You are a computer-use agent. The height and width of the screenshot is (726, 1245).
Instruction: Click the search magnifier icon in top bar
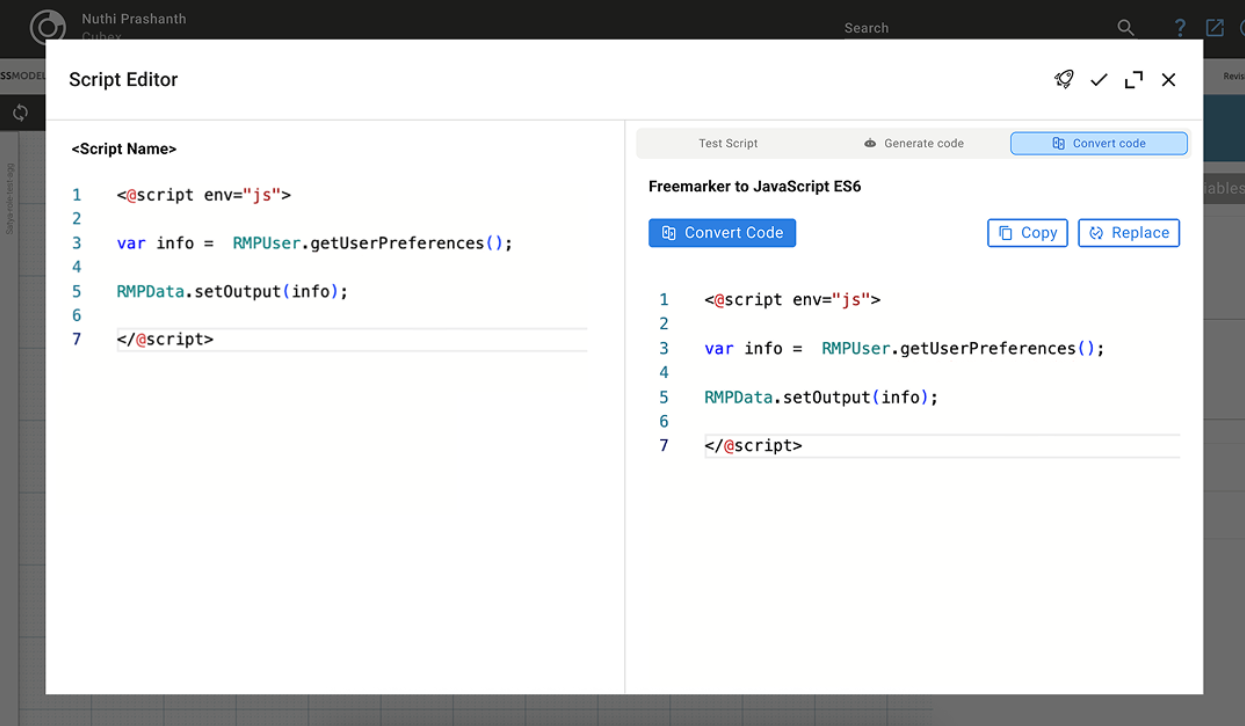coord(1126,28)
